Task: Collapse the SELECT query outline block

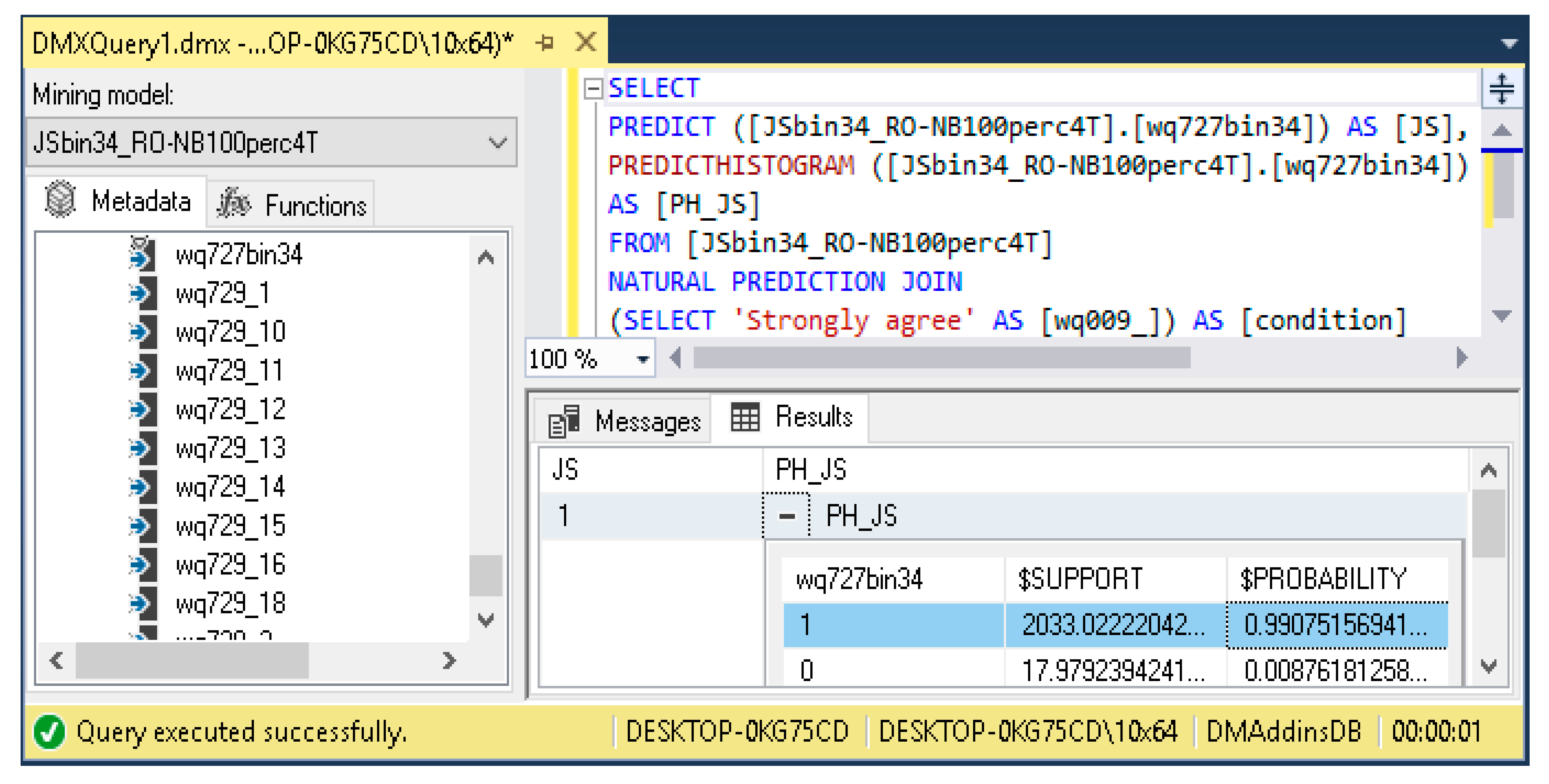Action: 593,89
